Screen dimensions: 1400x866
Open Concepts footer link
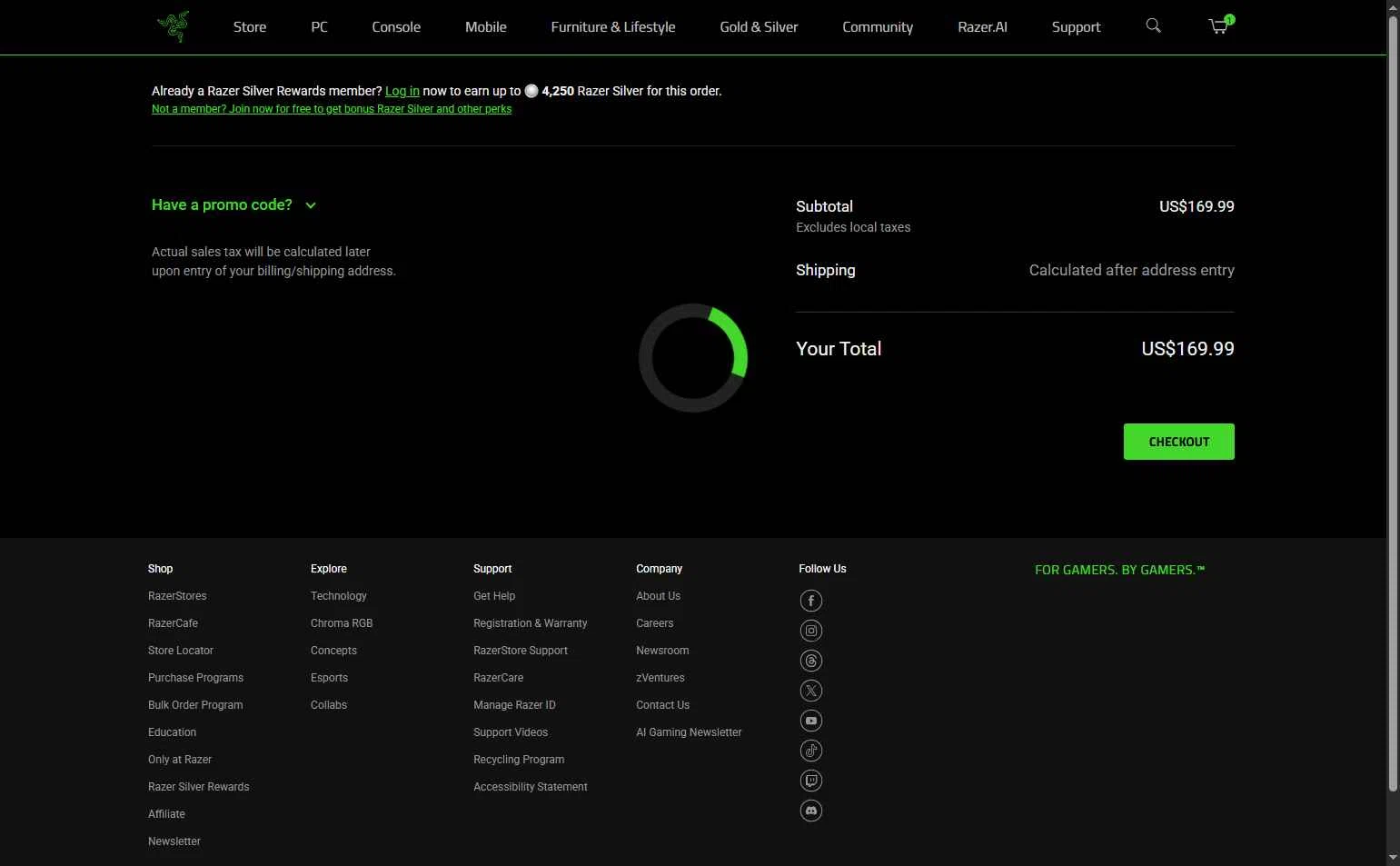(333, 651)
